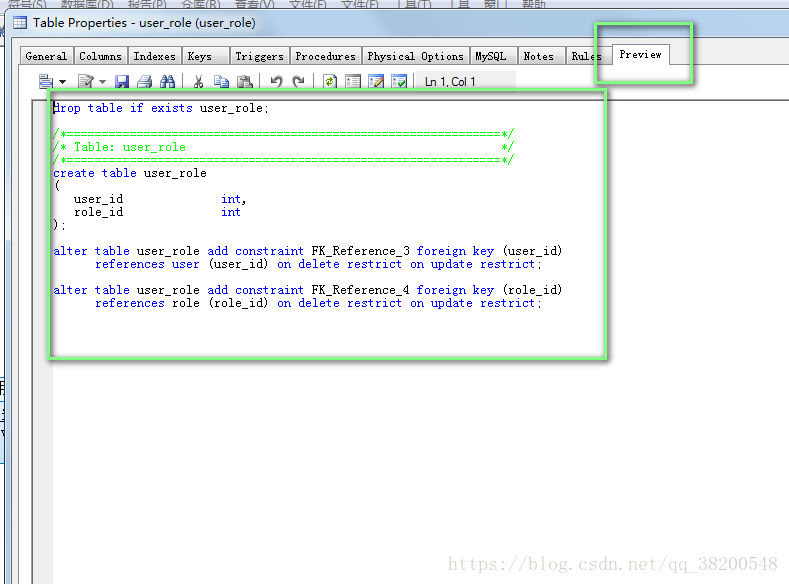789x584 pixels.
Task: Refresh the preview script
Action: pos(330,81)
